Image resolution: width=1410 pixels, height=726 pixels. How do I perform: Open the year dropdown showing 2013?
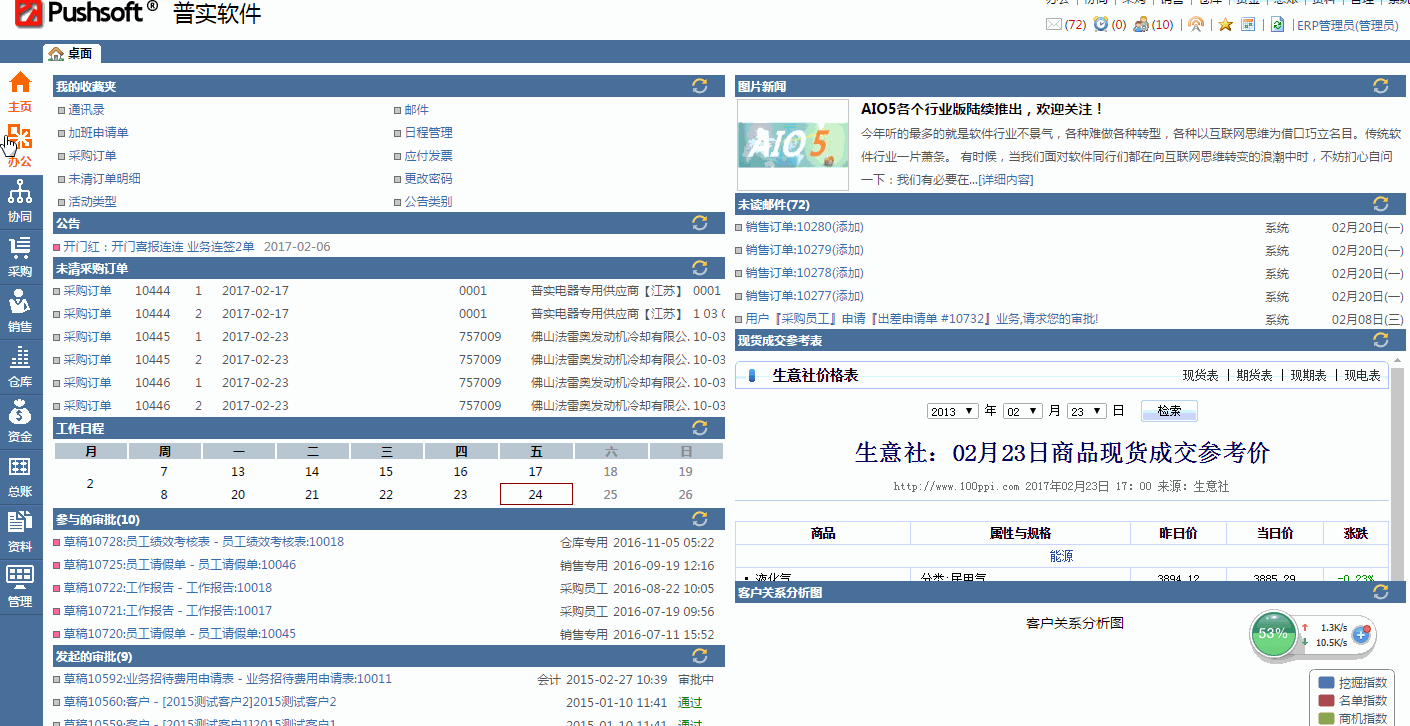(x=951, y=410)
